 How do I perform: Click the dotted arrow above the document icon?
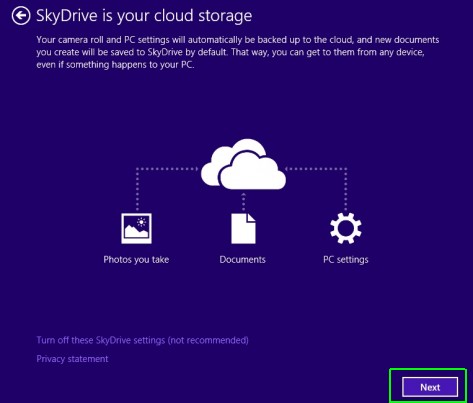pos(244,201)
